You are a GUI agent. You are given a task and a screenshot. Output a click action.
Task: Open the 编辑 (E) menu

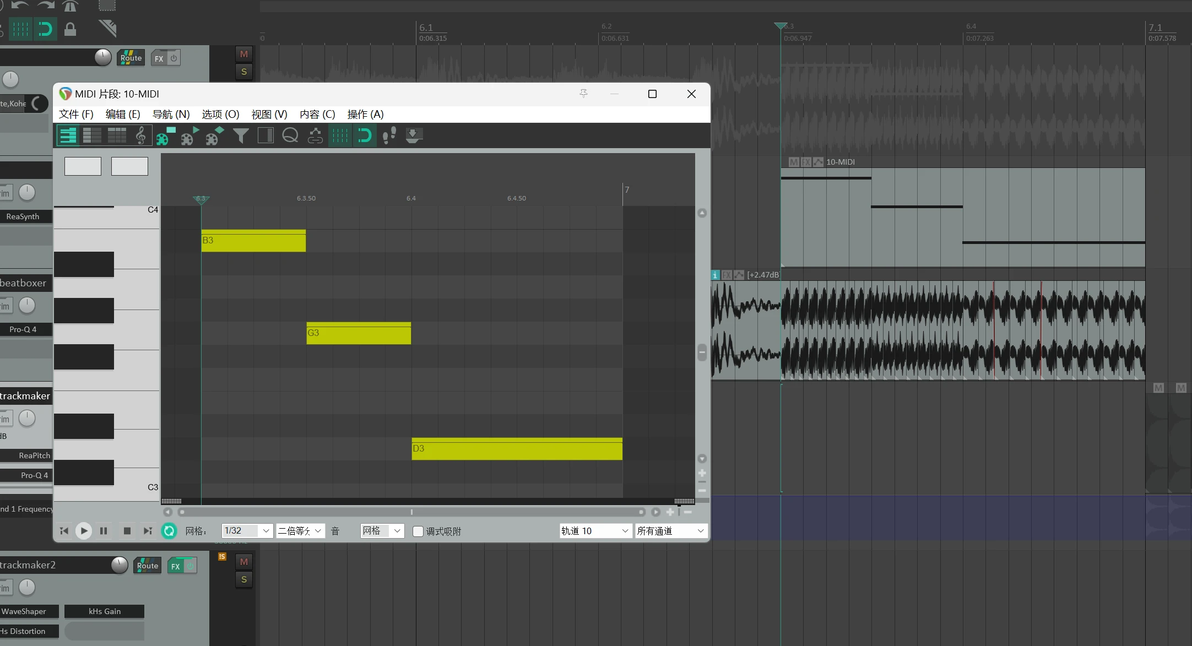point(123,114)
